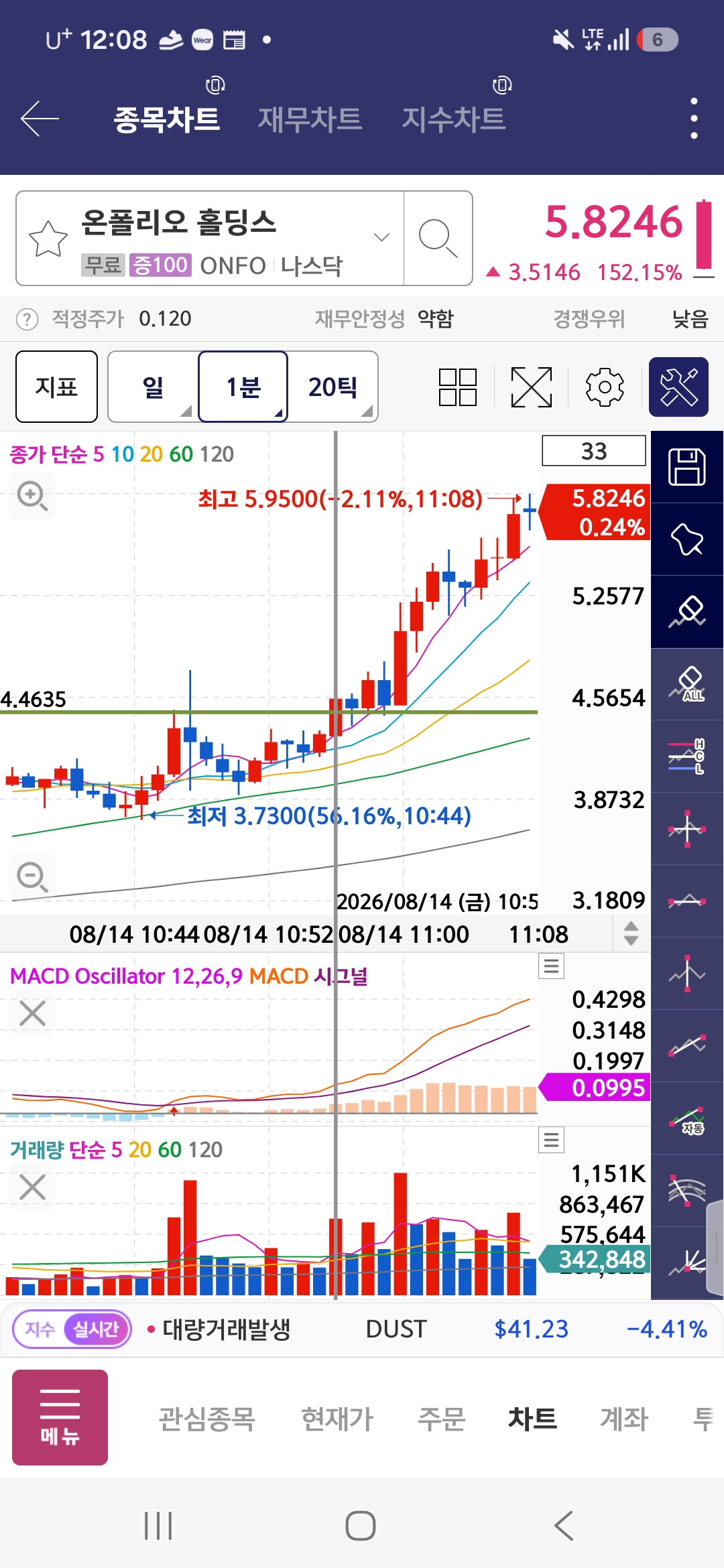Zoom in chart with plus magnifier
Image resolution: width=724 pixels, height=1568 pixels.
(32, 496)
